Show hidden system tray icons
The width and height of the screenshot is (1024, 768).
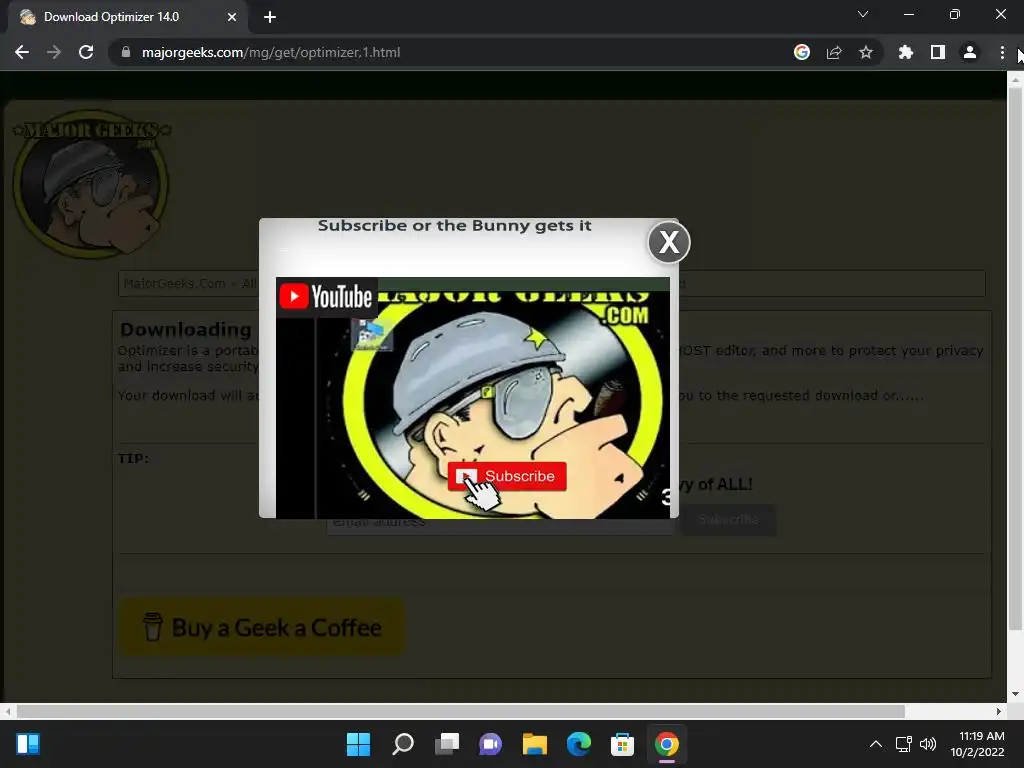876,744
